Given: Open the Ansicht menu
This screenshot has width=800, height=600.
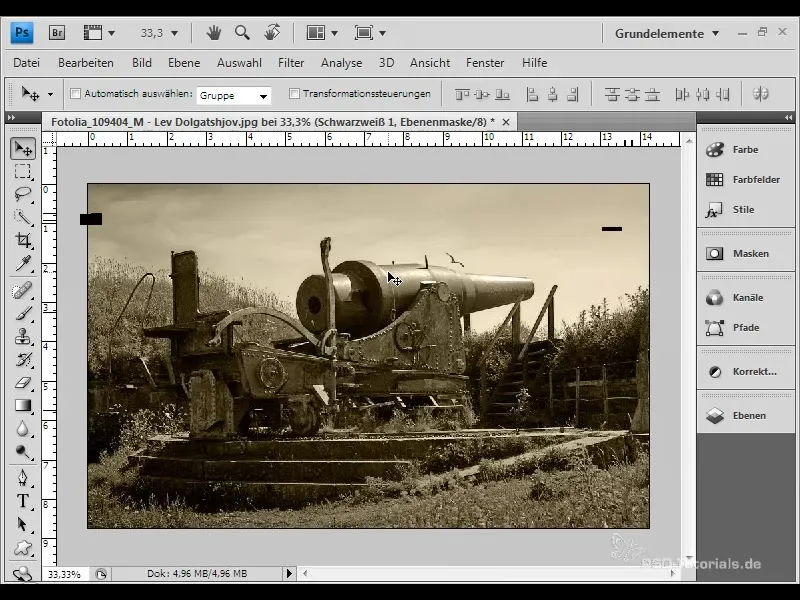Looking at the screenshot, I should (430, 63).
